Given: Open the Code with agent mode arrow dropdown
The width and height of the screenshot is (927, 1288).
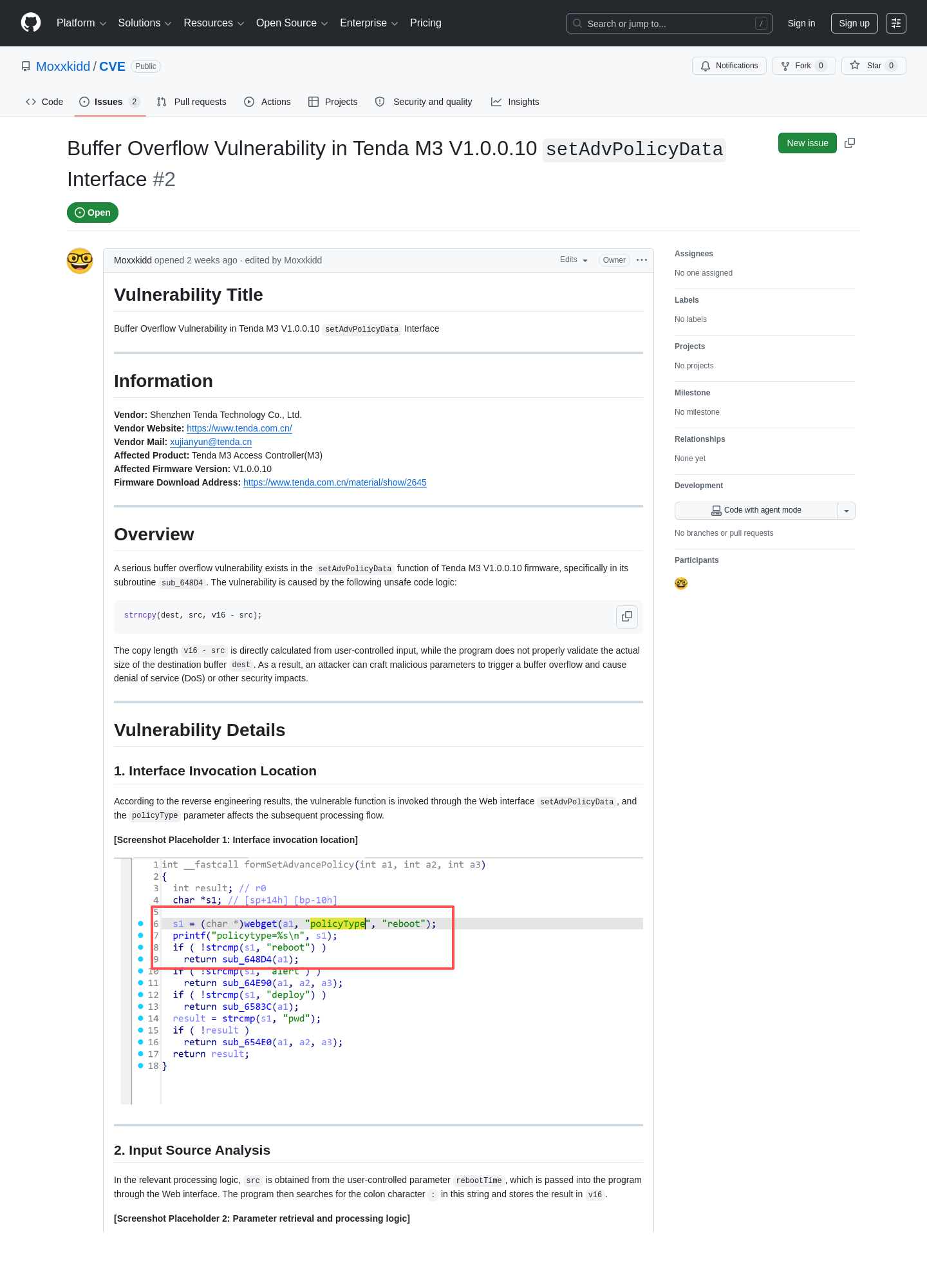Looking at the screenshot, I should (x=847, y=511).
